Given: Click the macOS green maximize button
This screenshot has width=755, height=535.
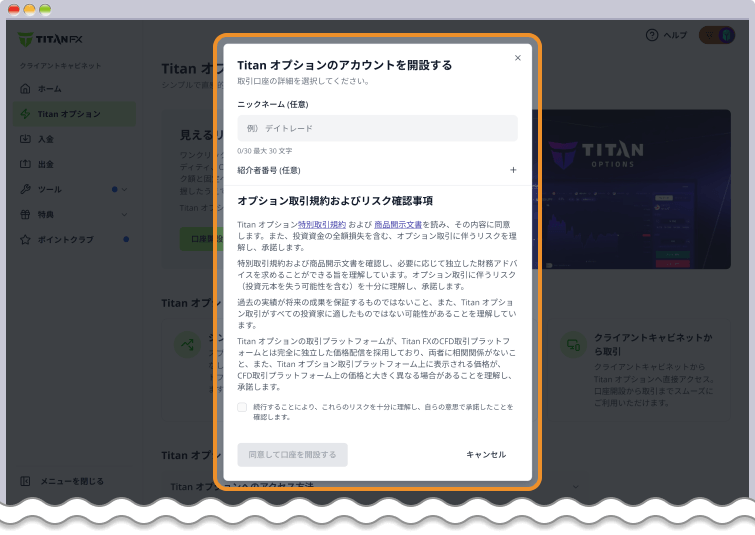Looking at the screenshot, I should click(x=45, y=10).
